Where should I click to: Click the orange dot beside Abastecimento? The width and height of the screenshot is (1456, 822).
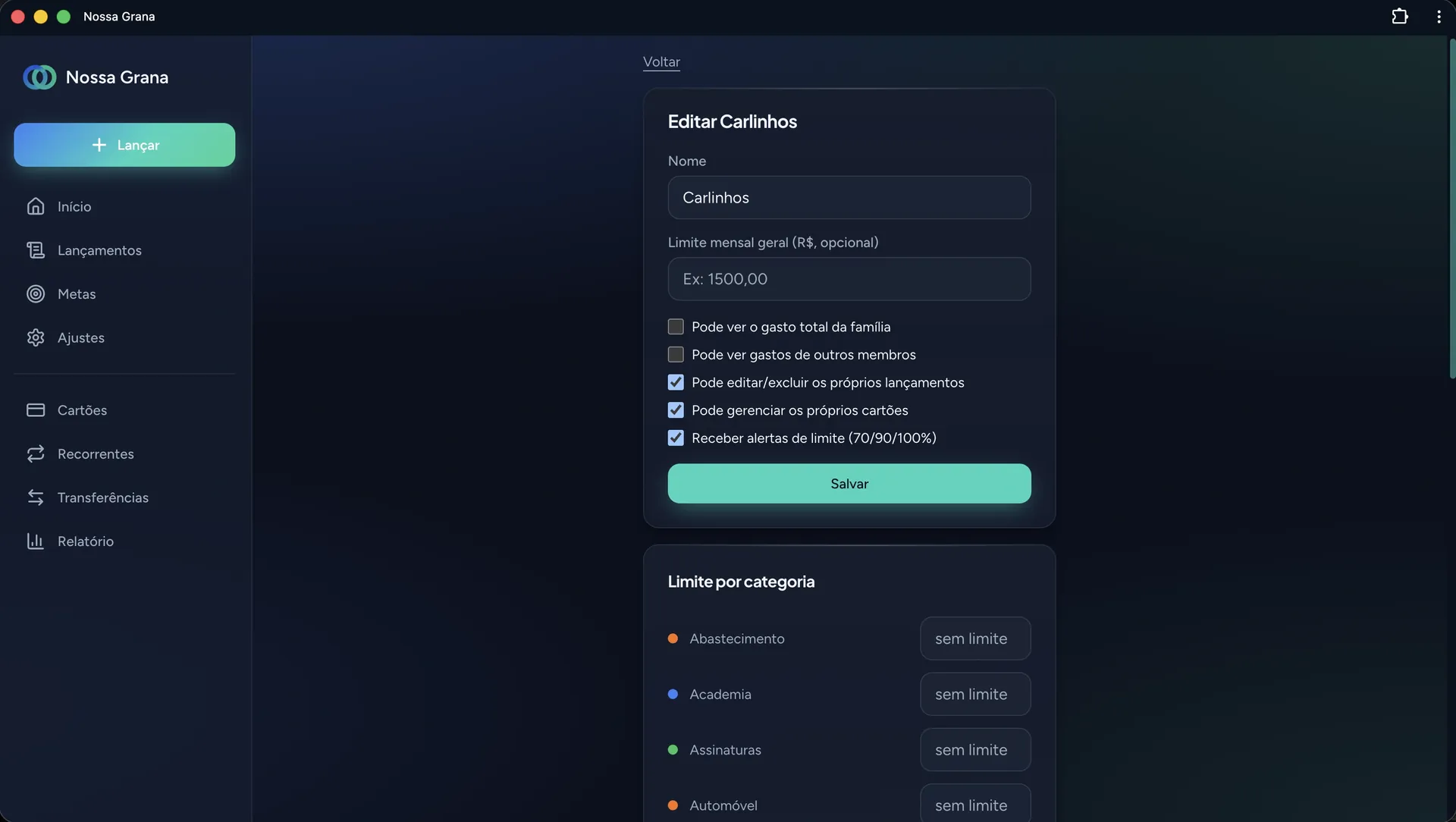[x=673, y=638]
